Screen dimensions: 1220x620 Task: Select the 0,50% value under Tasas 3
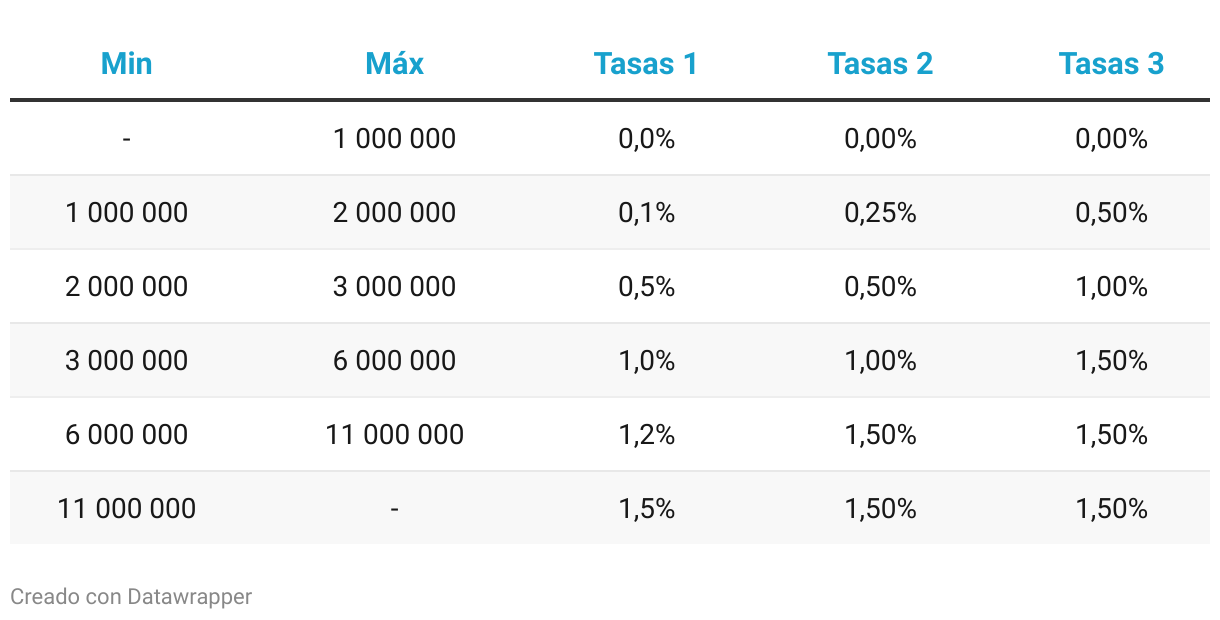(x=1111, y=212)
